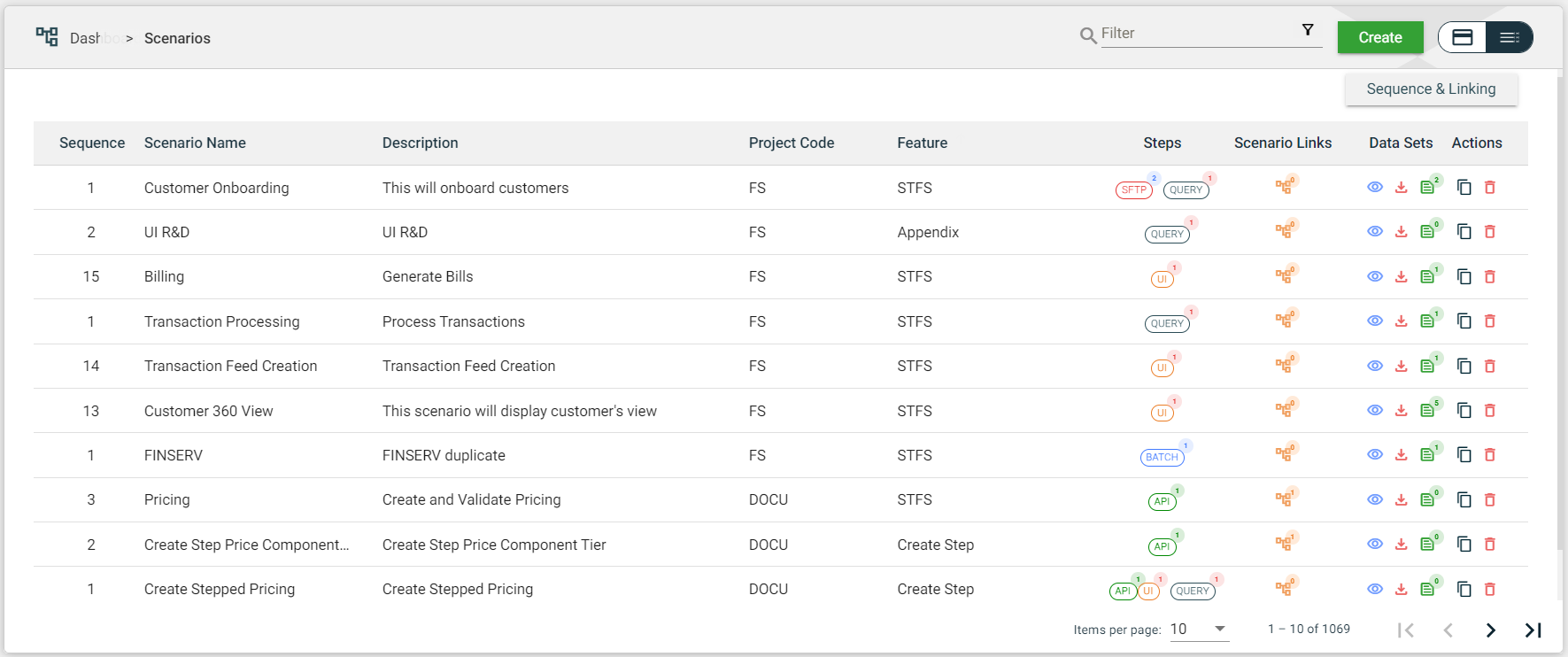Focus the Filter search field

[x=1195, y=34]
